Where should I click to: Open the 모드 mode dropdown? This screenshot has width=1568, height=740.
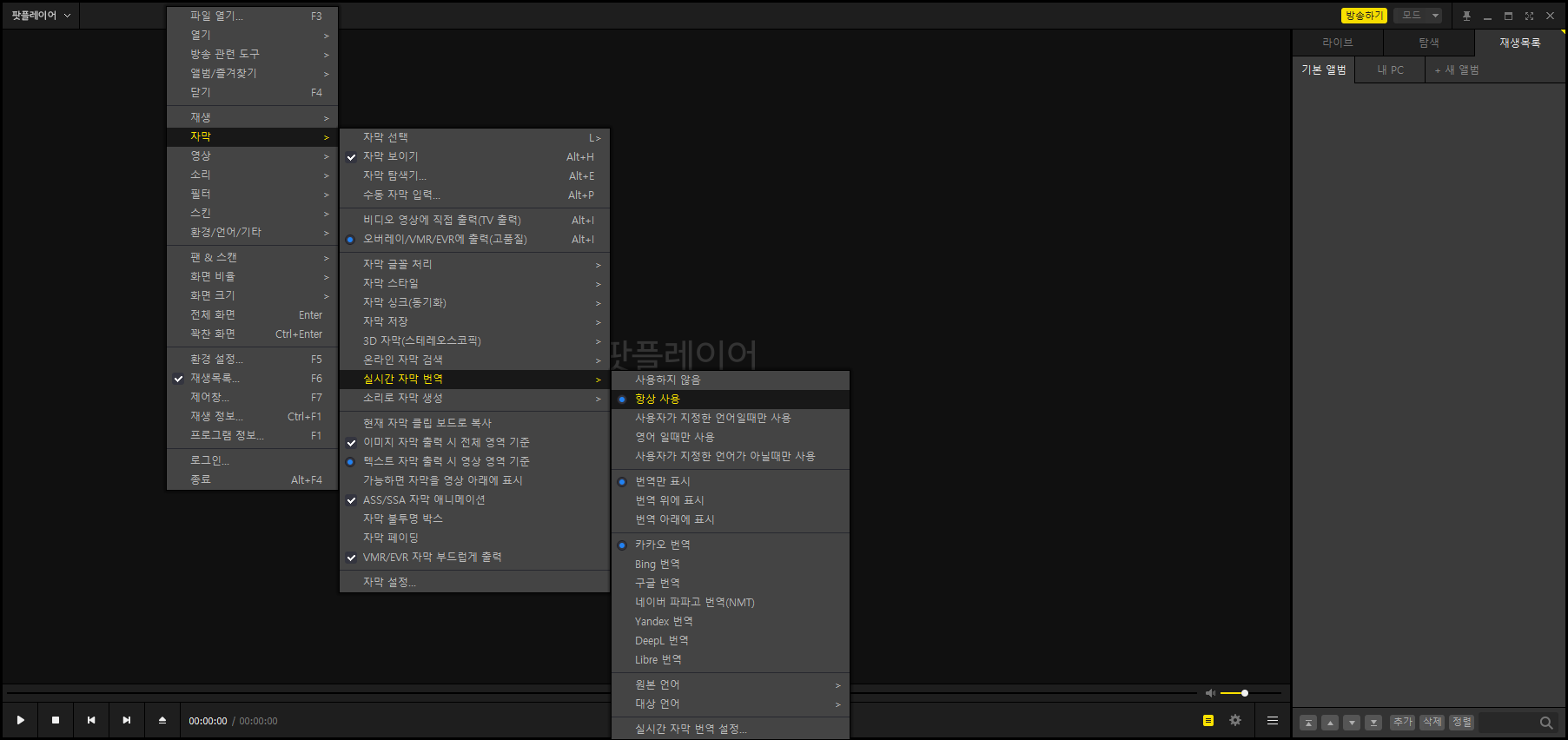click(x=1419, y=16)
